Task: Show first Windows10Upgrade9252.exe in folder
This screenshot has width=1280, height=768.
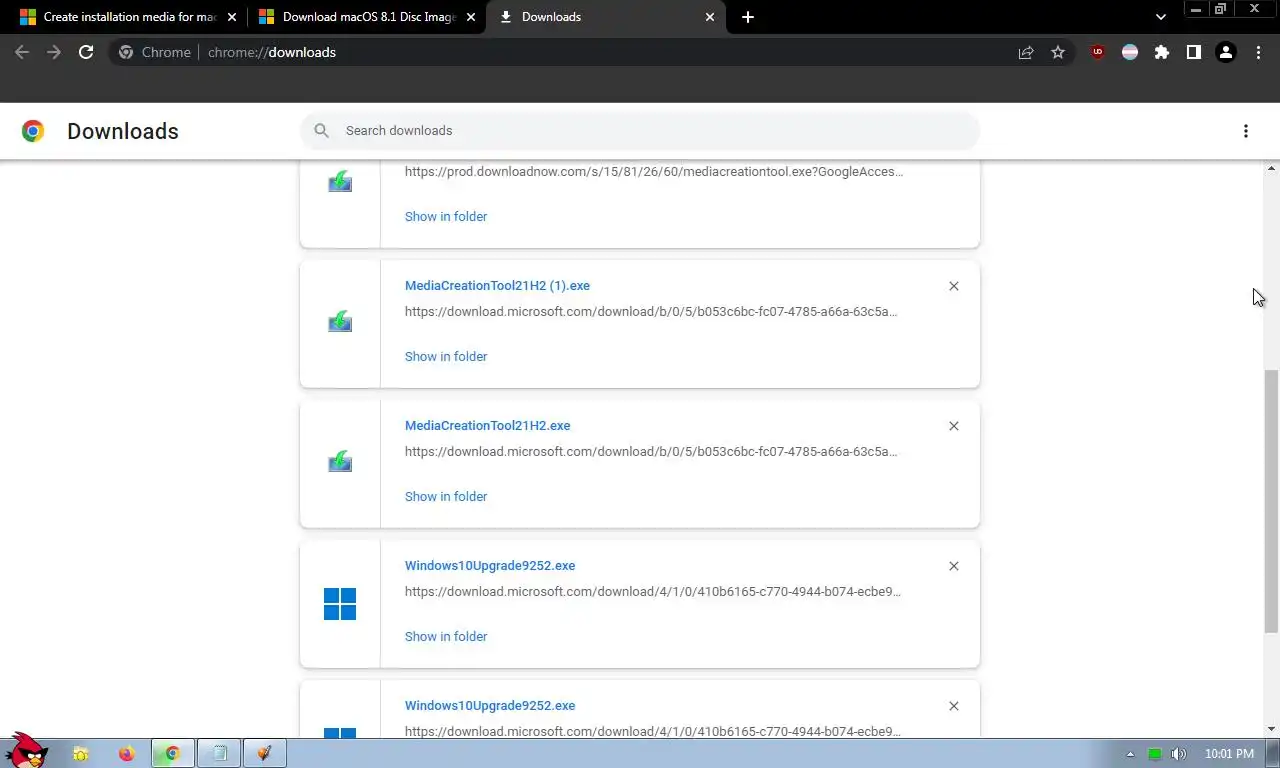Action: [446, 636]
